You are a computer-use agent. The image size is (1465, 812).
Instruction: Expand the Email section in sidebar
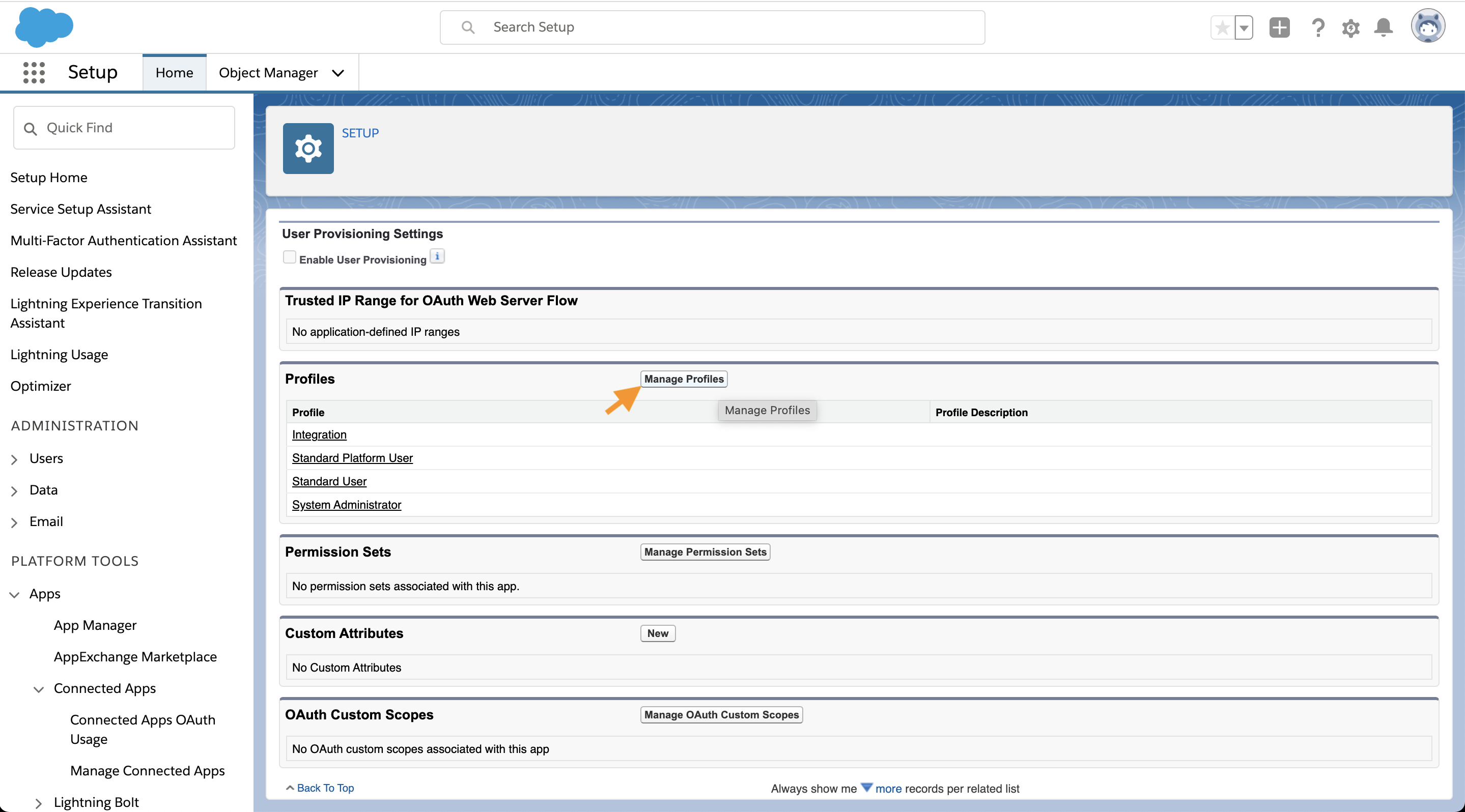point(14,522)
